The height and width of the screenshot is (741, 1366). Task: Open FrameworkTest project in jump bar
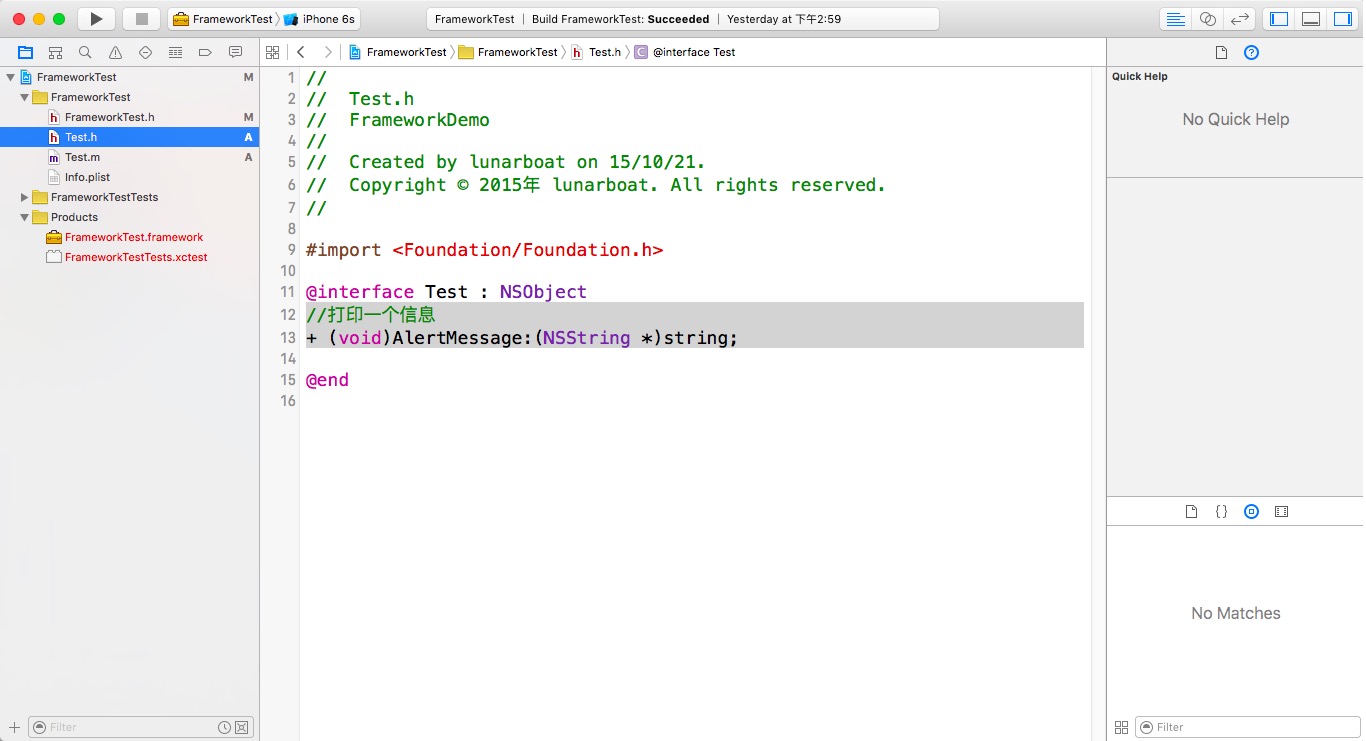pos(398,52)
